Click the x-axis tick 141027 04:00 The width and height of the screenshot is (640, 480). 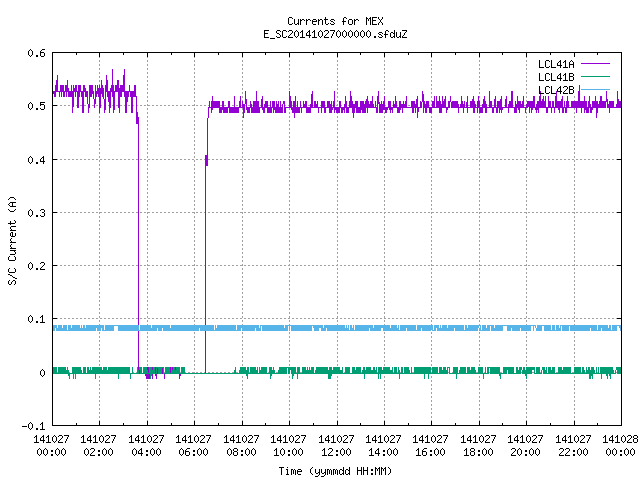tap(146, 445)
